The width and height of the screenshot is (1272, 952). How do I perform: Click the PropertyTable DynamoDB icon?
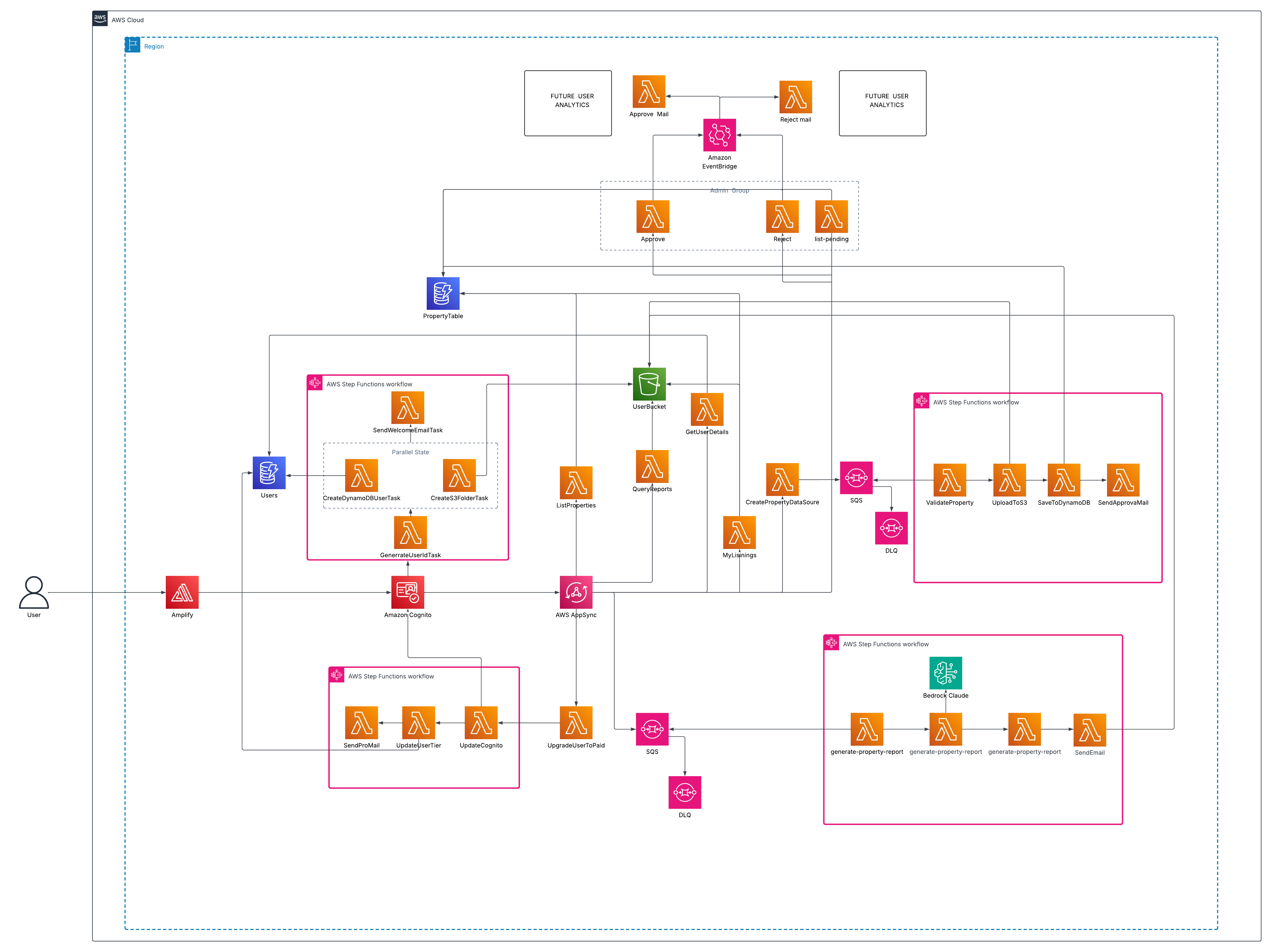(443, 293)
